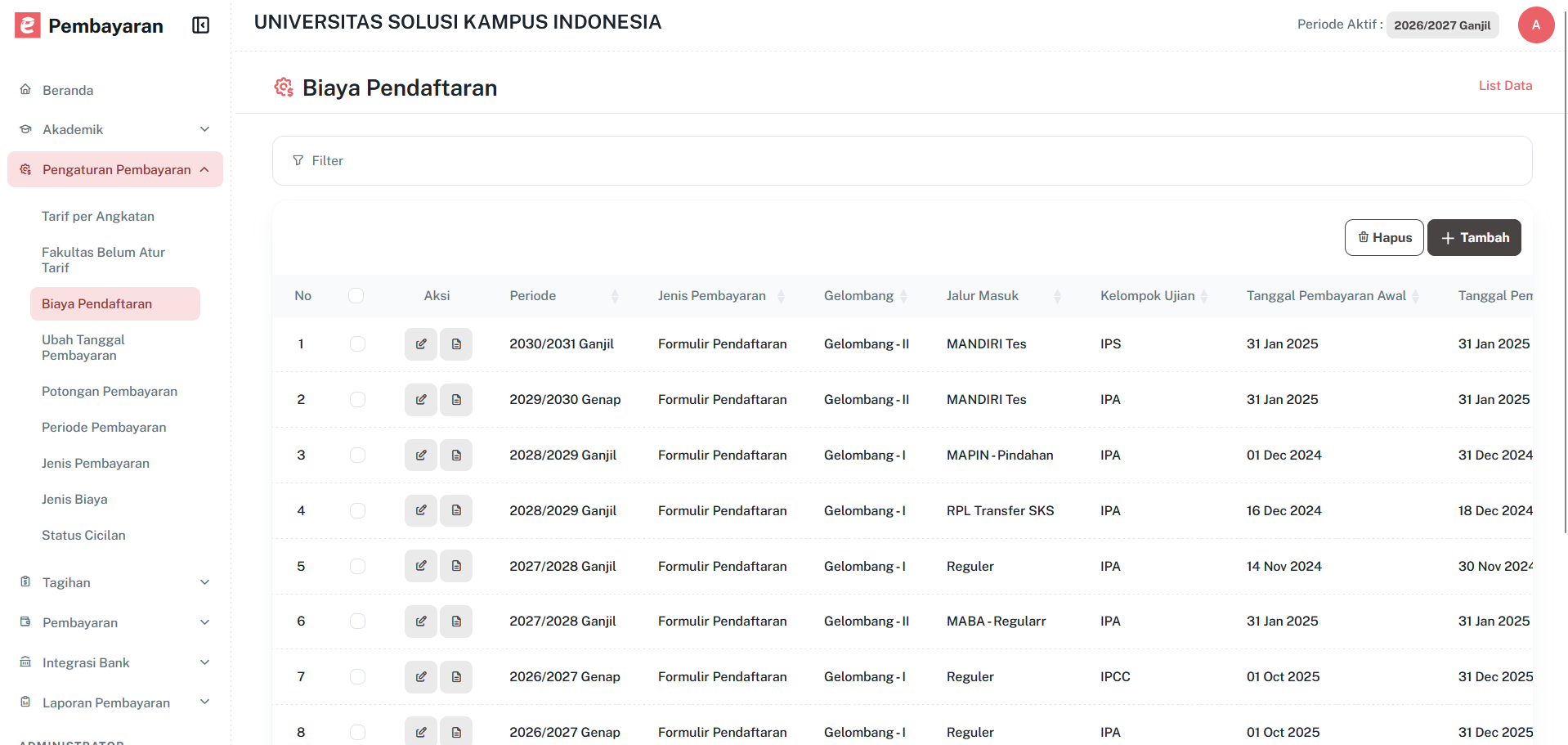1568x745 pixels.
Task: Click the edit icon for row 1
Action: (x=421, y=344)
